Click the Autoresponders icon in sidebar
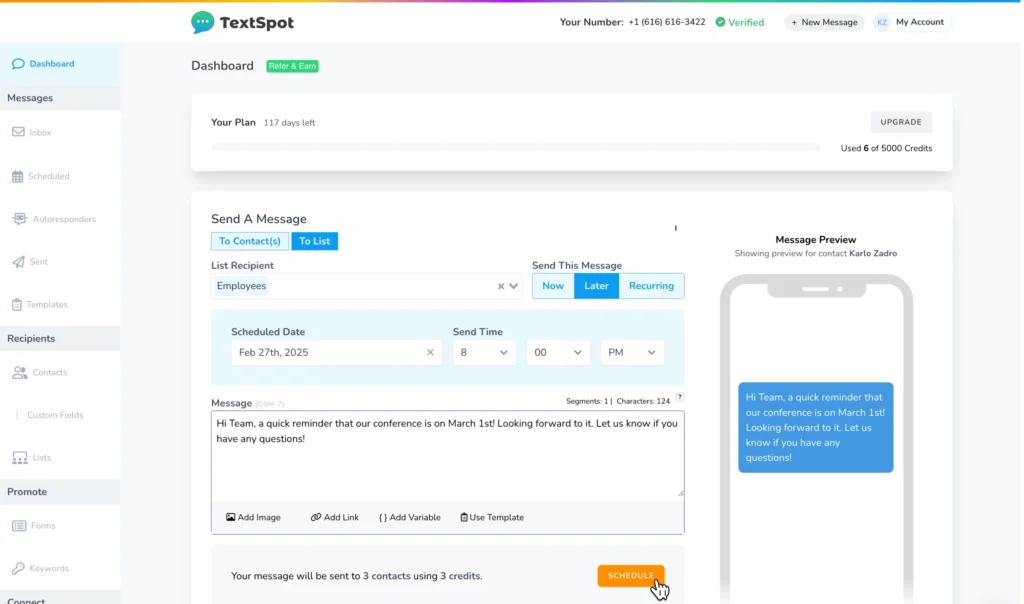The height and width of the screenshot is (604, 1024). pyautogui.click(x=20, y=219)
